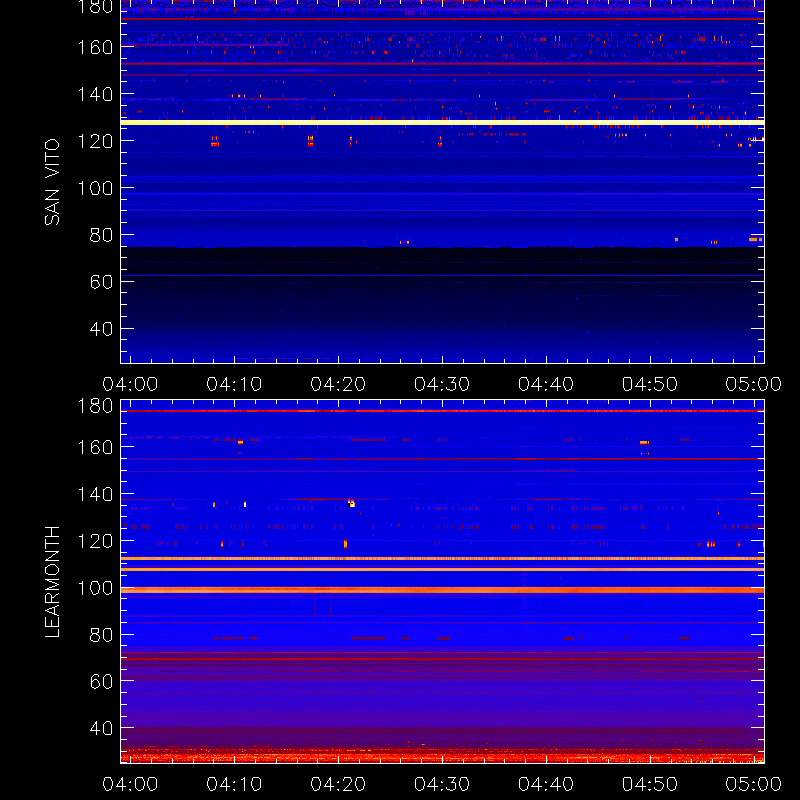Click the SAN VITO axis label
Viewport: 800px width, 800px height.
point(52,182)
